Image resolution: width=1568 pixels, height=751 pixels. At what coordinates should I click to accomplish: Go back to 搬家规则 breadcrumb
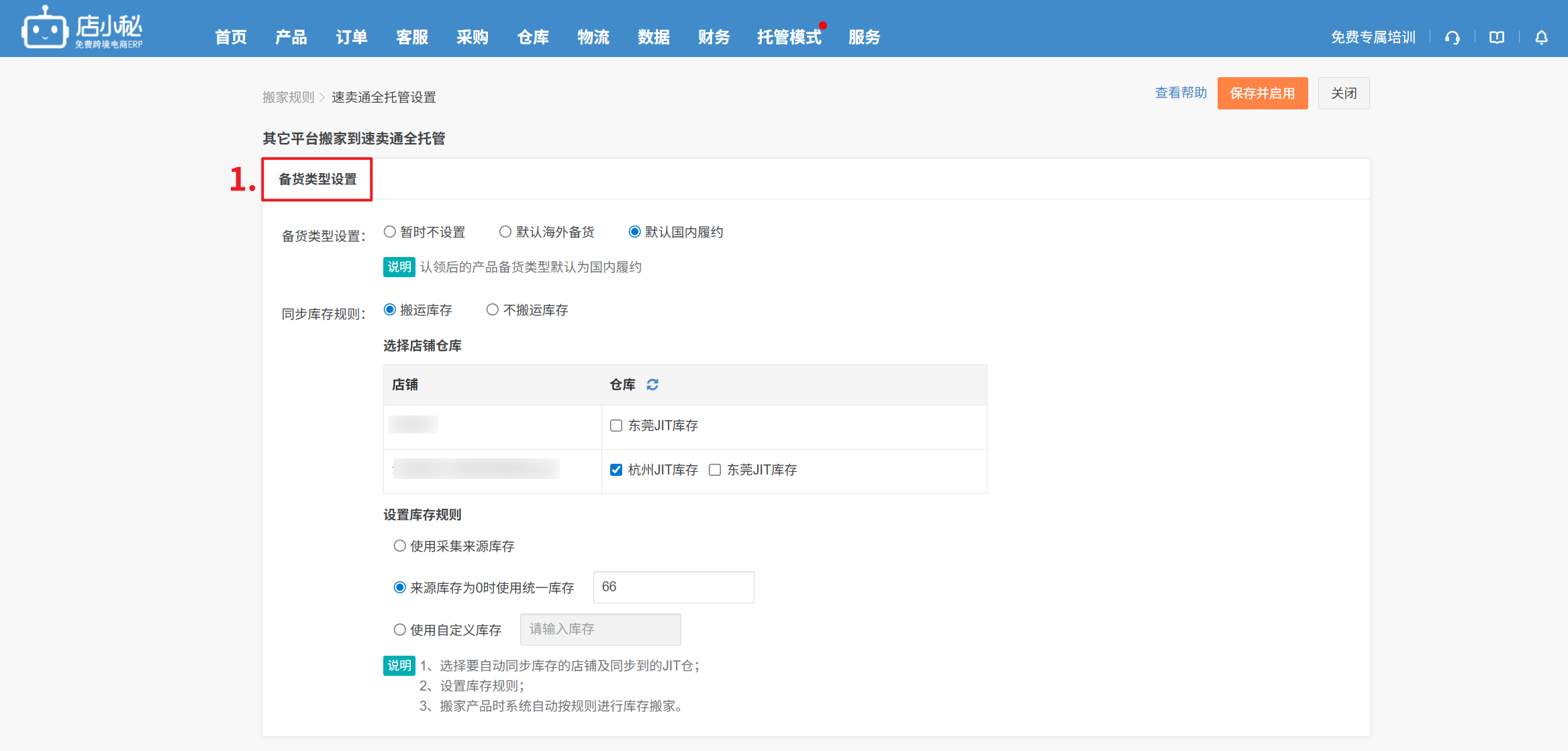pos(288,97)
